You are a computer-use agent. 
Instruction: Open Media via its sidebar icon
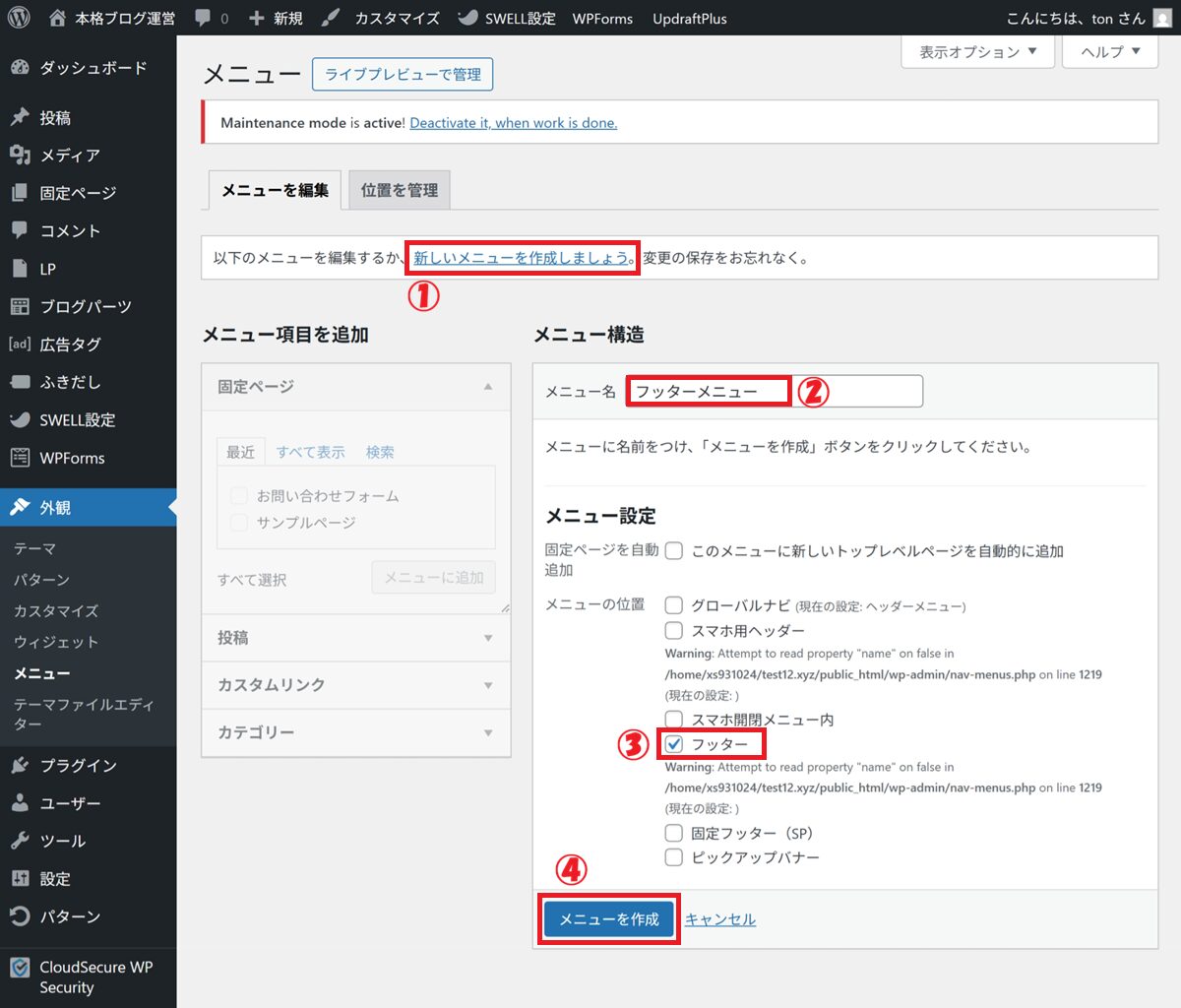click(20, 156)
